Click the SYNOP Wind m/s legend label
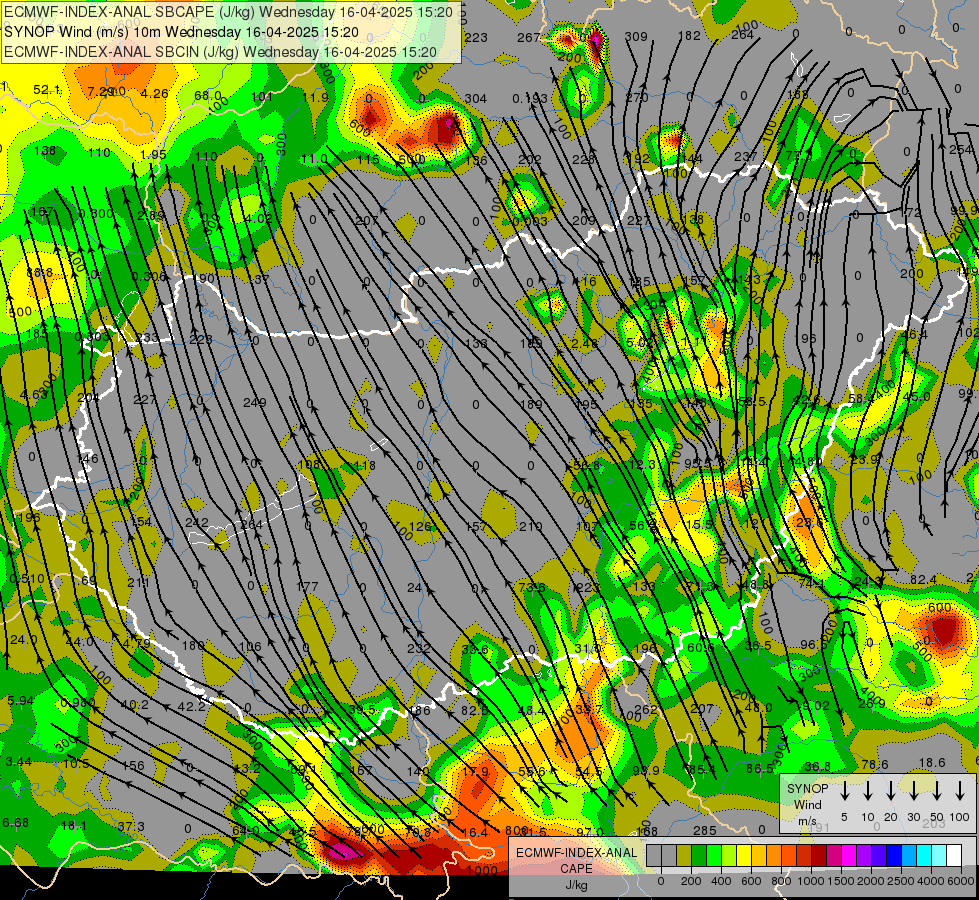Image resolution: width=979 pixels, height=900 pixels. coord(807,805)
